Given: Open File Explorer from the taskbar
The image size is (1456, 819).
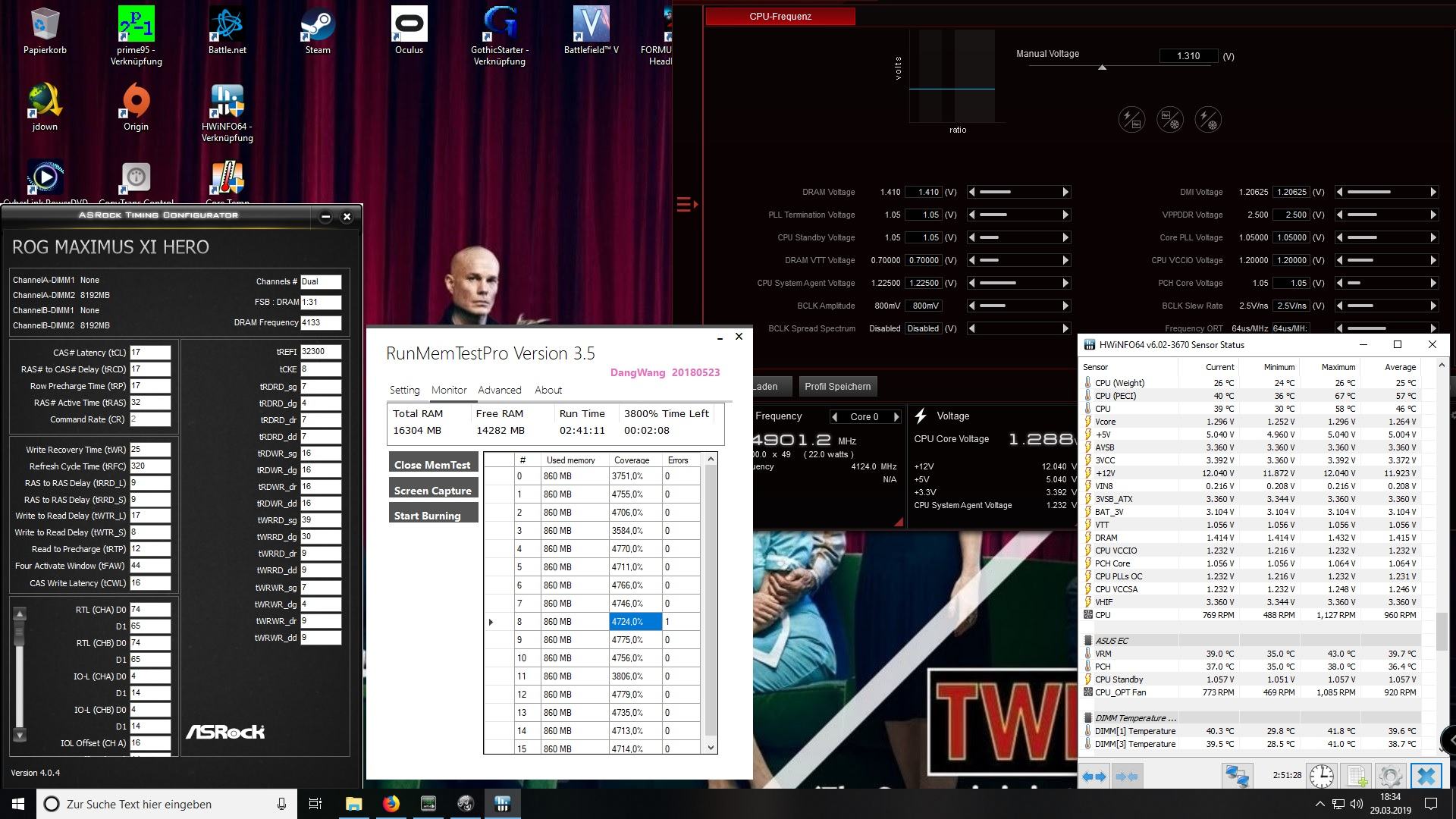Looking at the screenshot, I should tap(354, 804).
